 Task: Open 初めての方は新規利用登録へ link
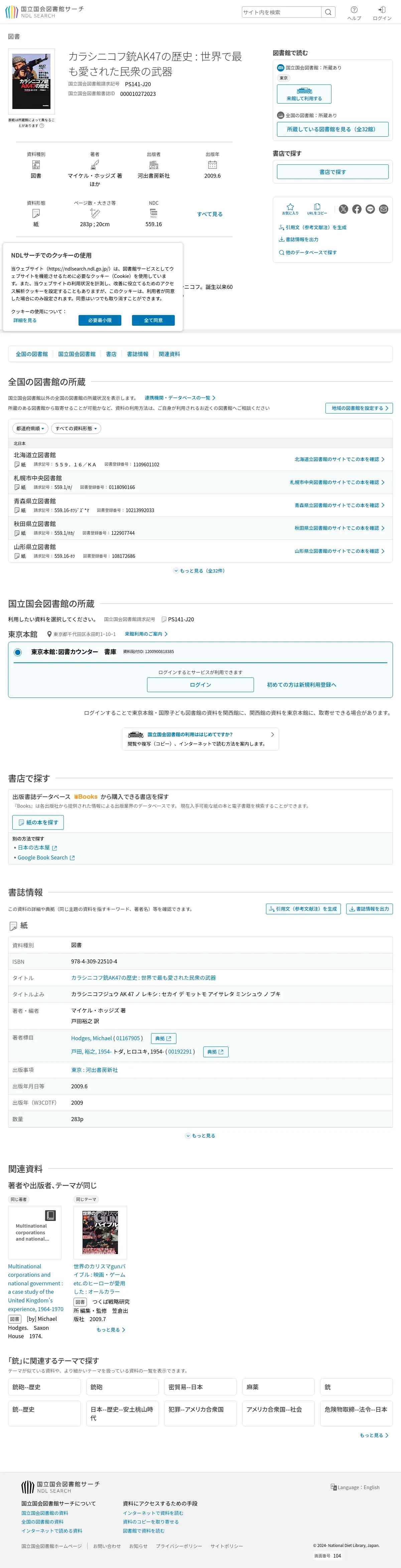click(301, 685)
